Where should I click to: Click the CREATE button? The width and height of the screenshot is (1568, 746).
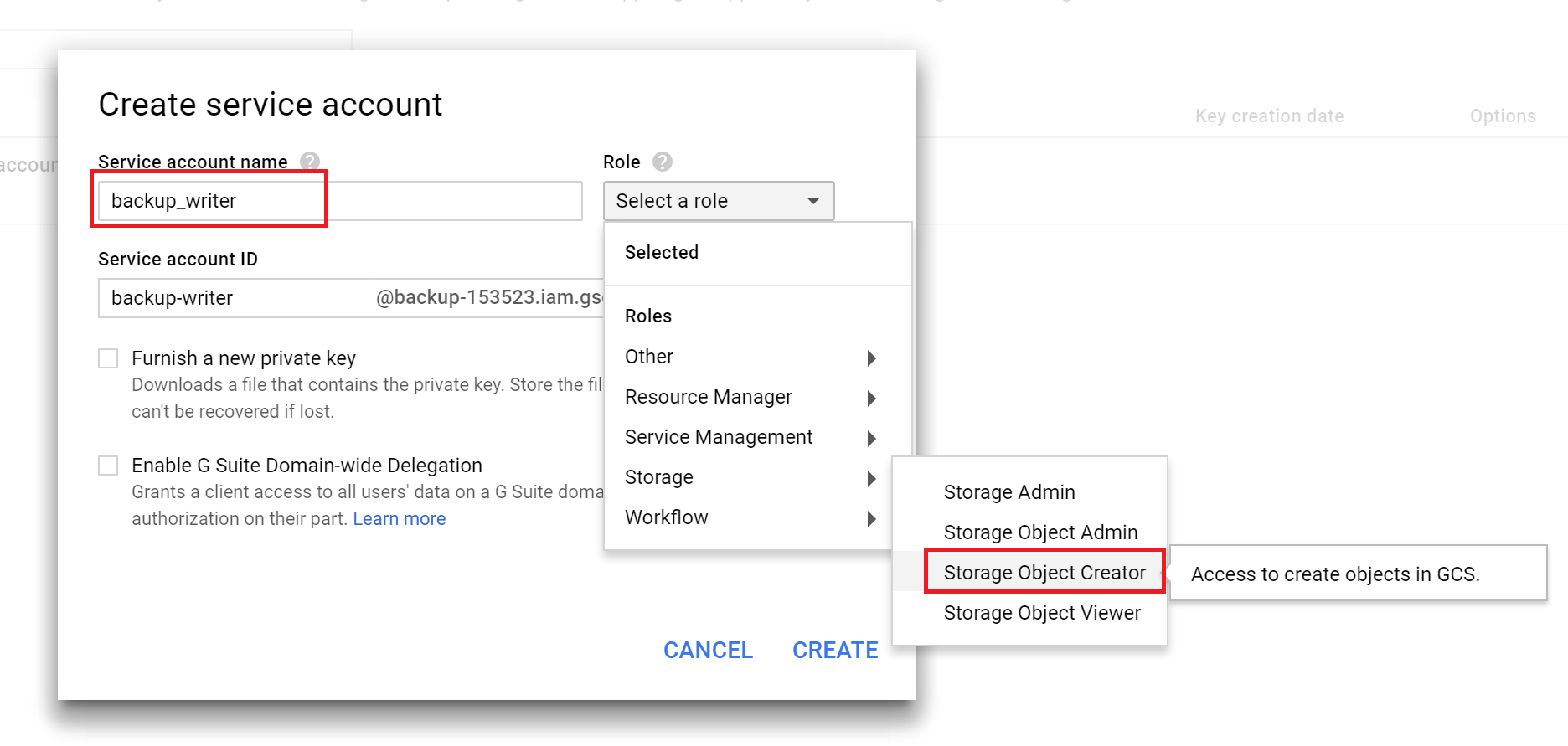(835, 650)
